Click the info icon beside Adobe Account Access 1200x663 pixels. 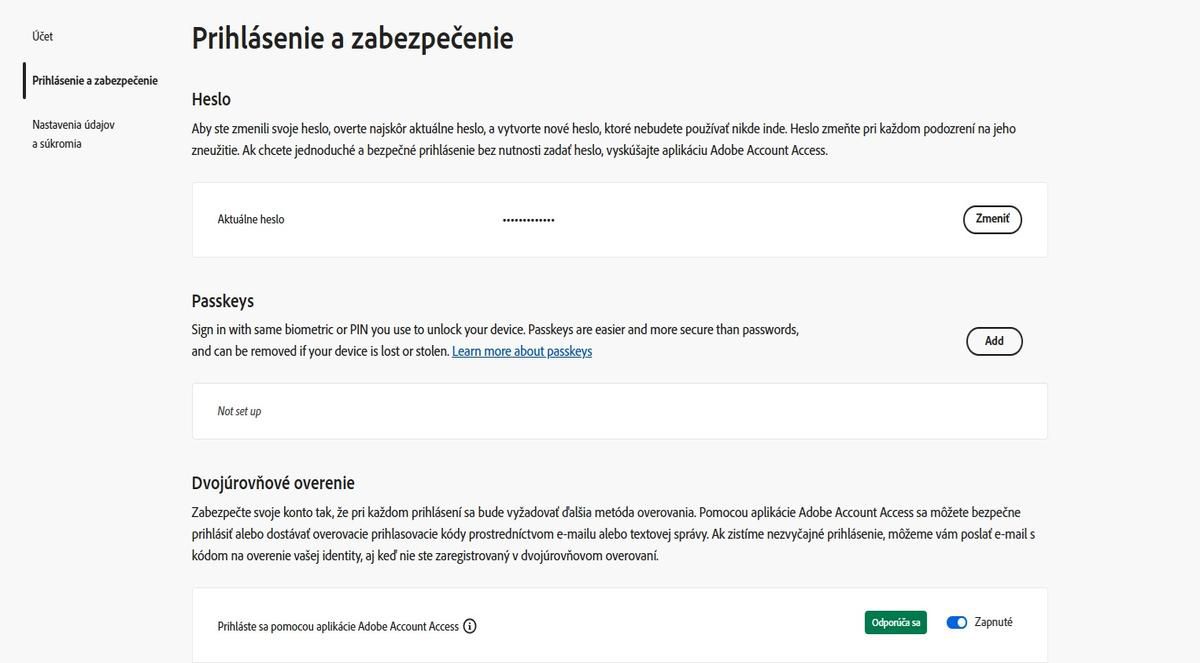[470, 626]
